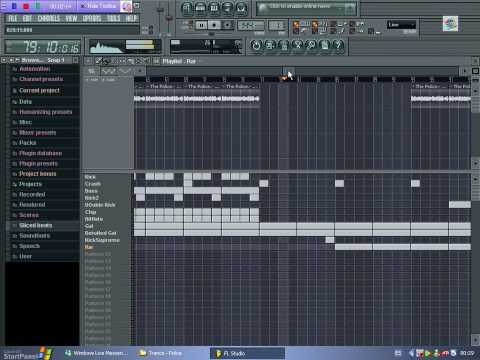The image size is (480, 360).
Task: Open the OPTIONS menu
Action: pyautogui.click(x=92, y=18)
